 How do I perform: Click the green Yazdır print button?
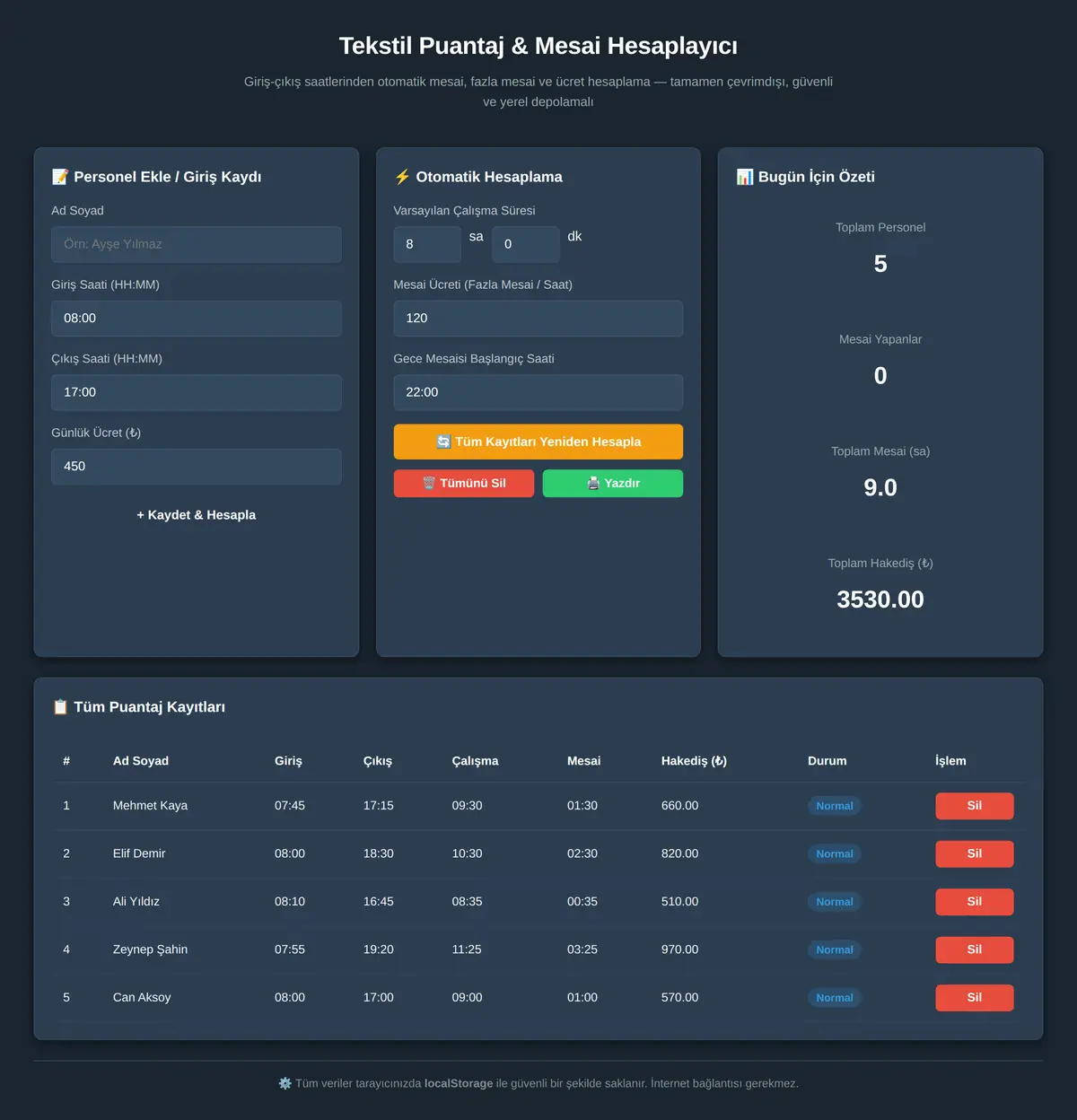[x=613, y=483]
